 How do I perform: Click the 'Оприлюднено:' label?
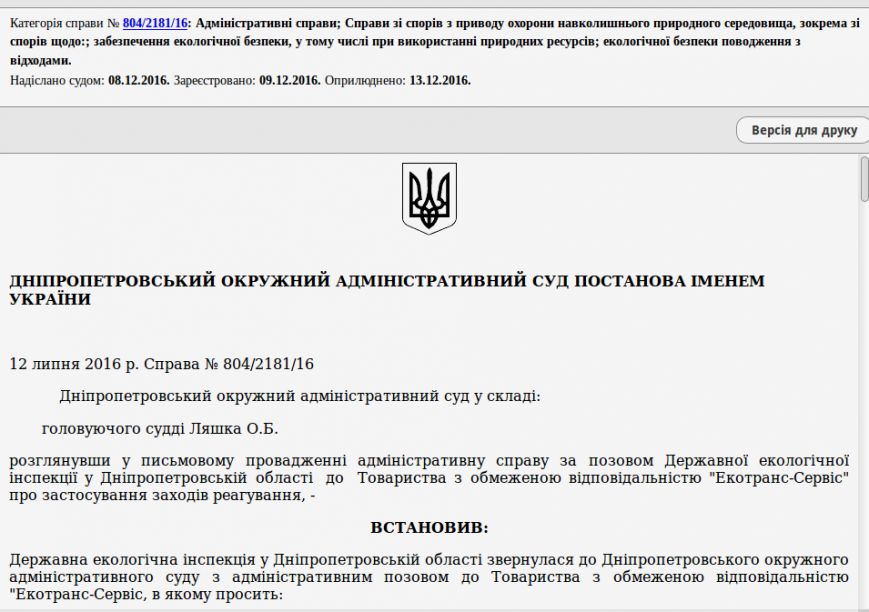click(365, 80)
